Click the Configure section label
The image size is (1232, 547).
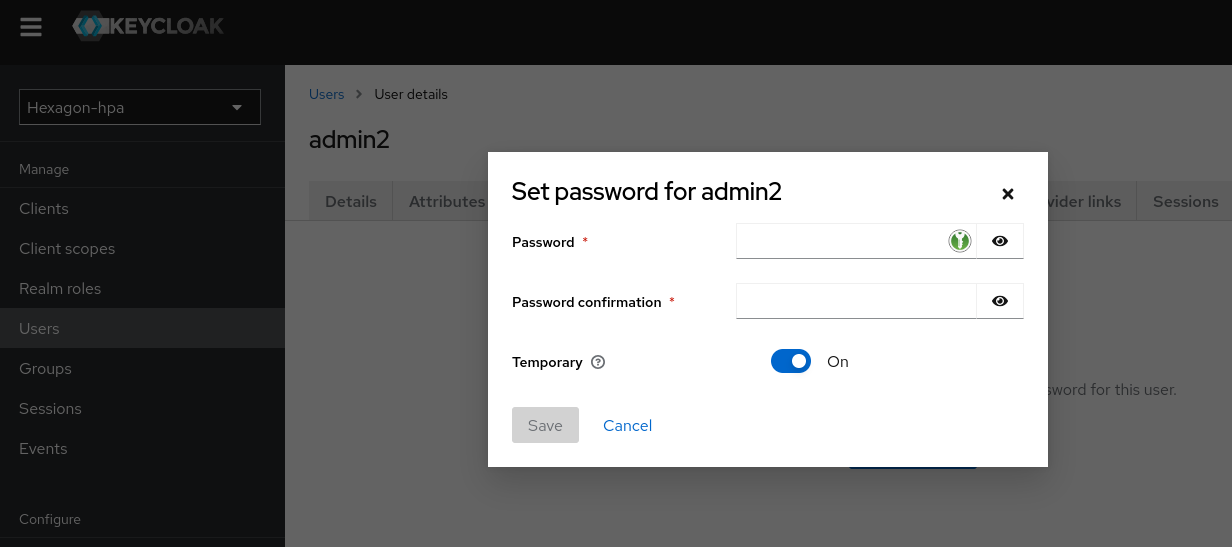coord(50,519)
